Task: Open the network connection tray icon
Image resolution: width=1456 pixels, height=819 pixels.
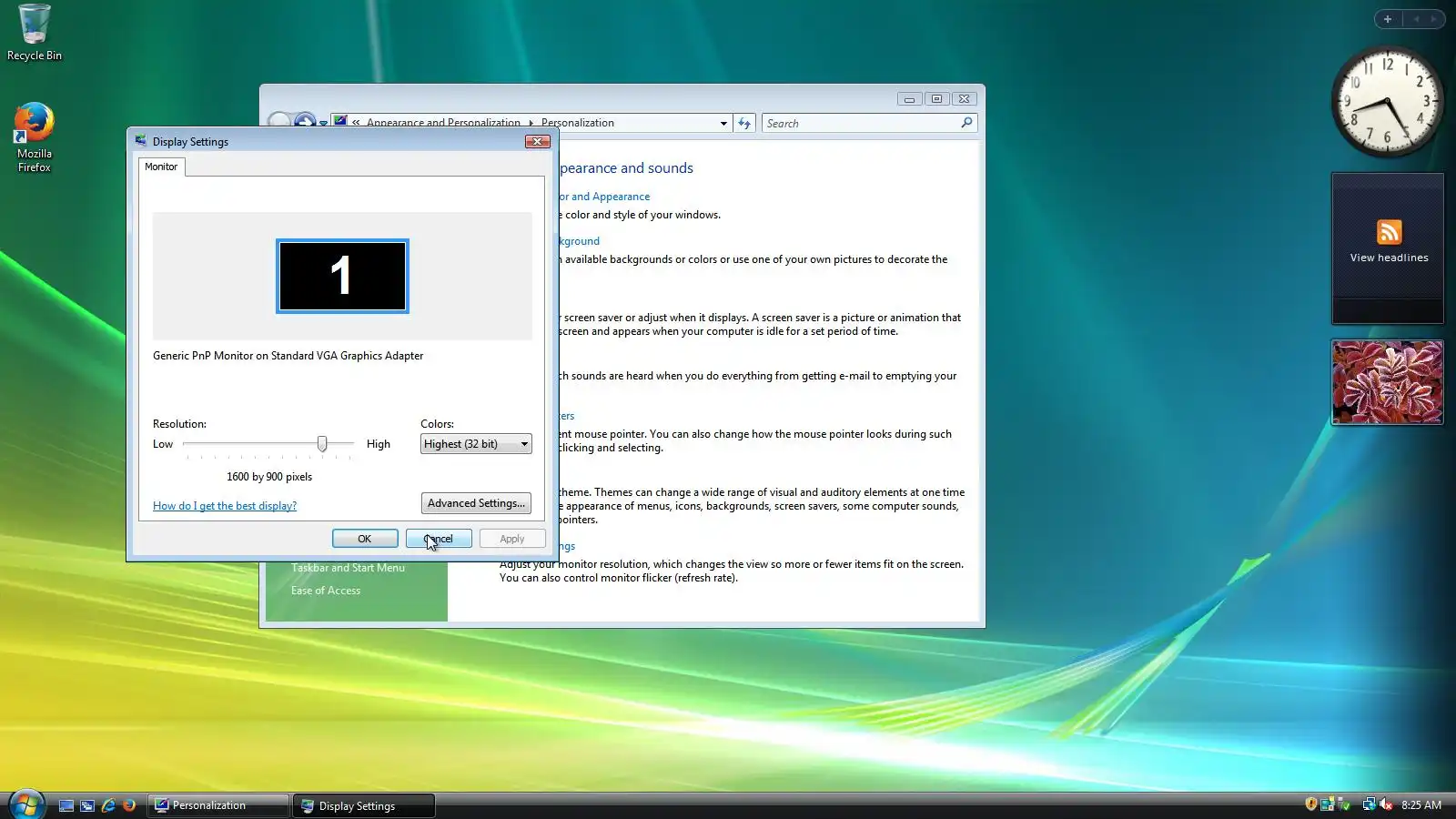Action: (x=1369, y=804)
